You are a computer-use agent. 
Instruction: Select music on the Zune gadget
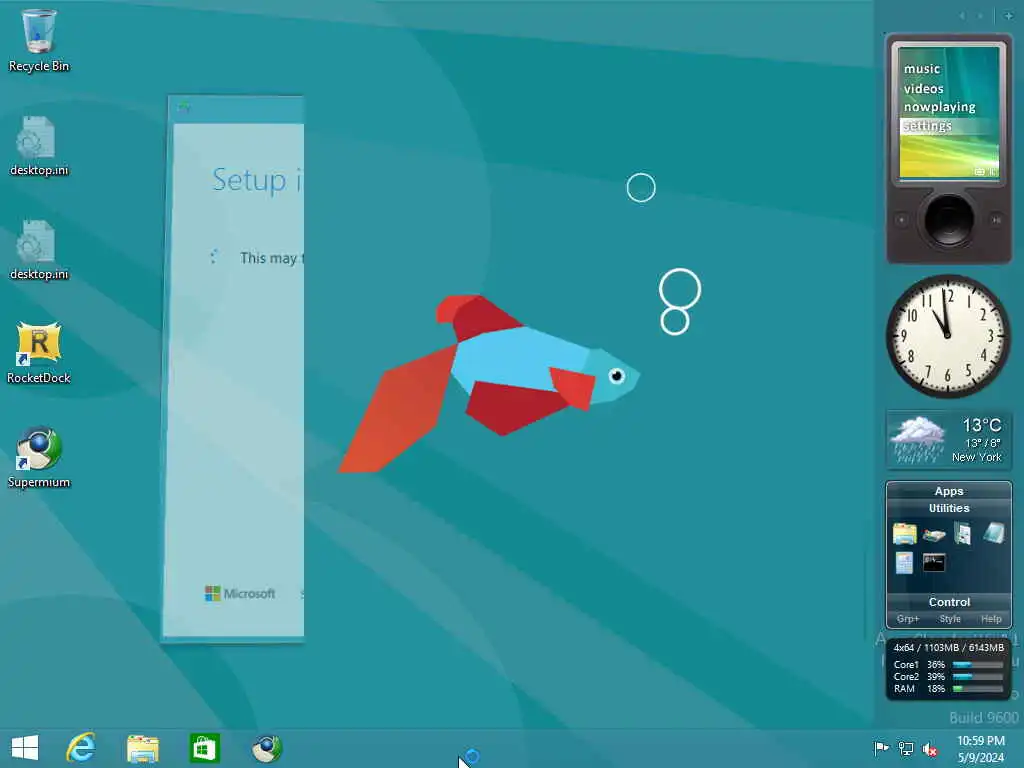coord(921,69)
